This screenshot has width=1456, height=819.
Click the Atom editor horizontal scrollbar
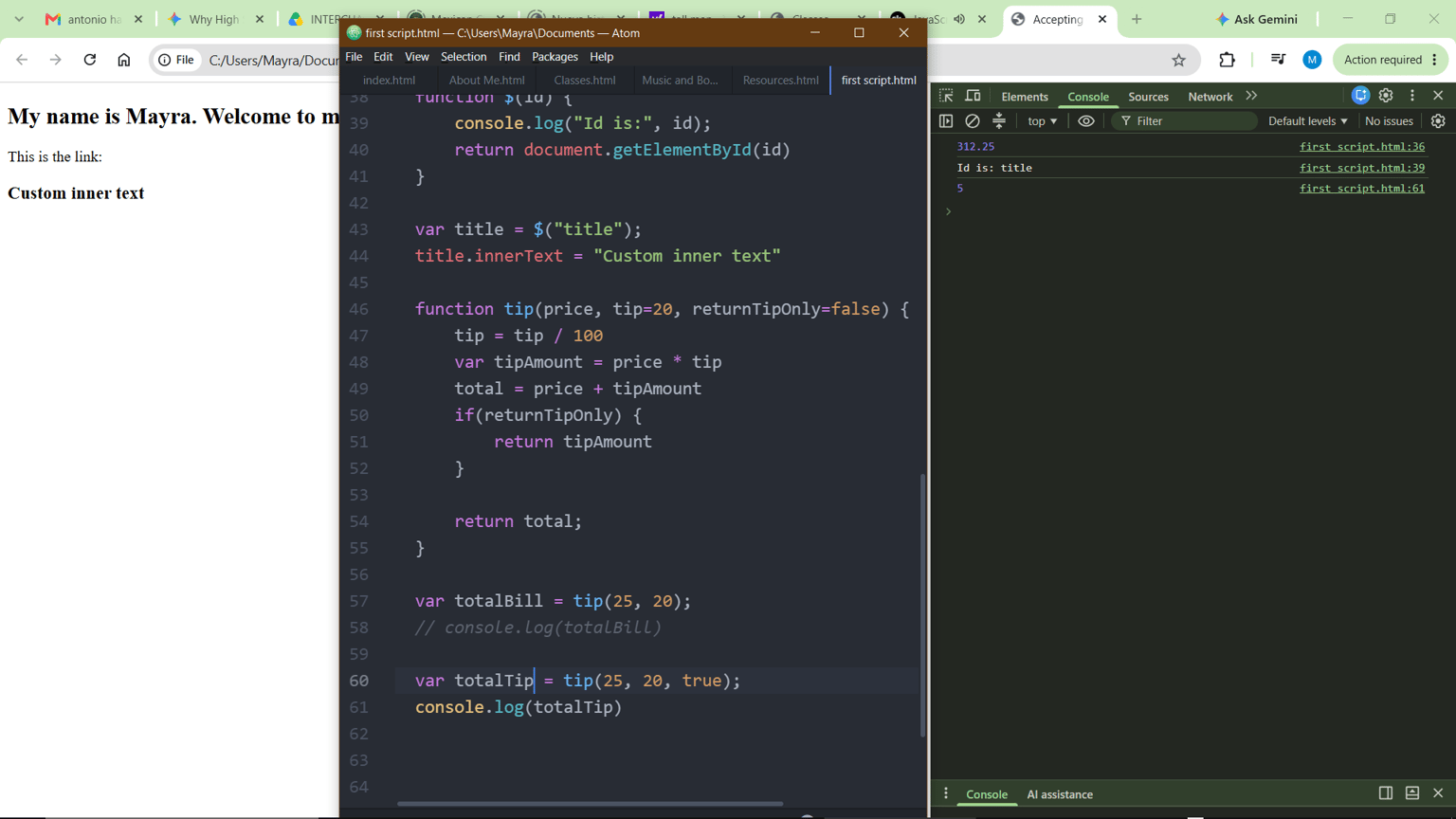pos(590,804)
